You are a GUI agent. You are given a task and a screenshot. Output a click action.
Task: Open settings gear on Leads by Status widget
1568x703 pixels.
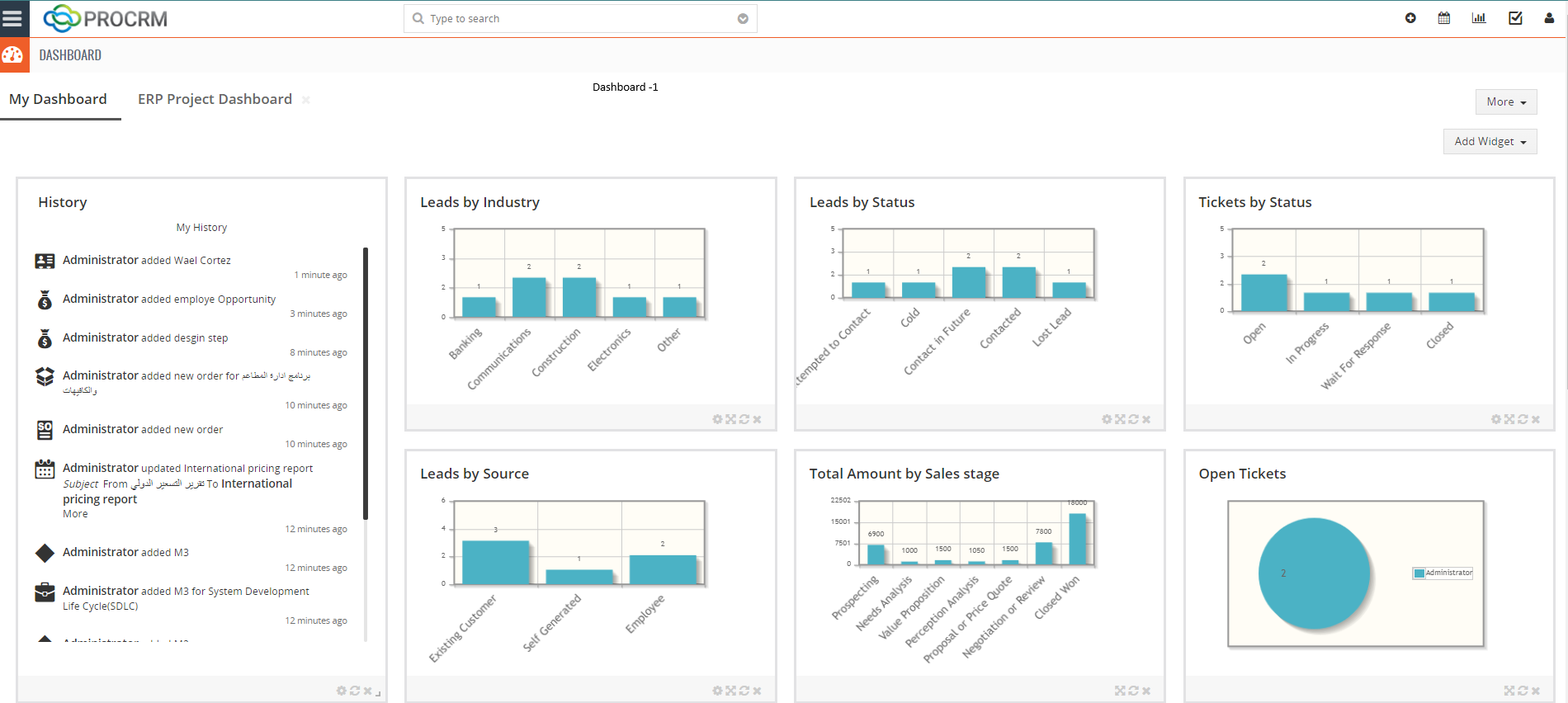tap(1107, 419)
